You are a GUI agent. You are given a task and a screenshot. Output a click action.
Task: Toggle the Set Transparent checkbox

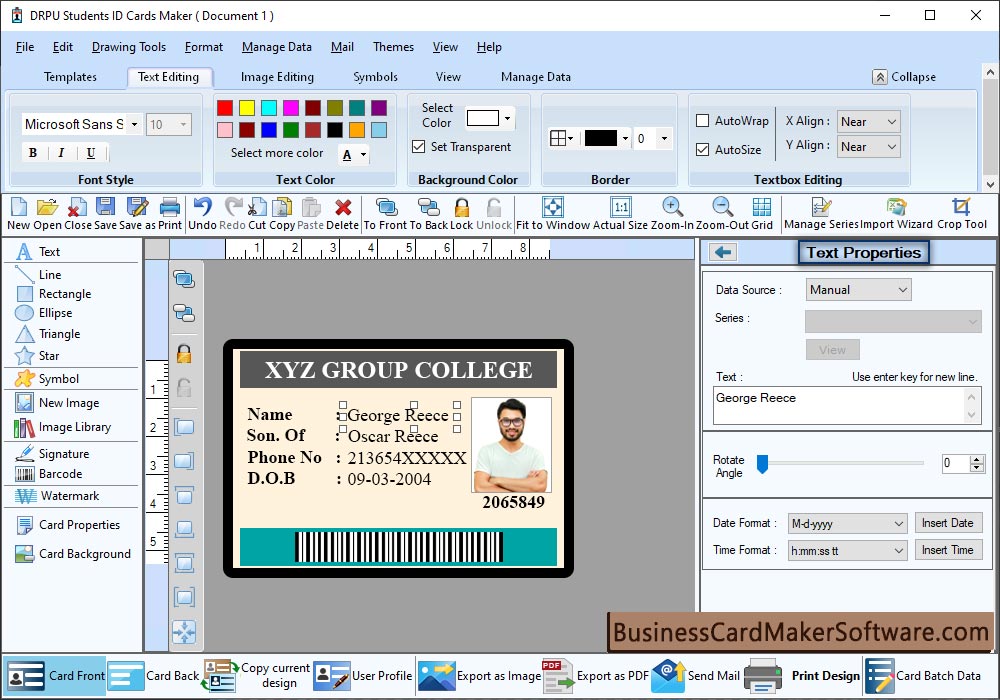click(418, 147)
